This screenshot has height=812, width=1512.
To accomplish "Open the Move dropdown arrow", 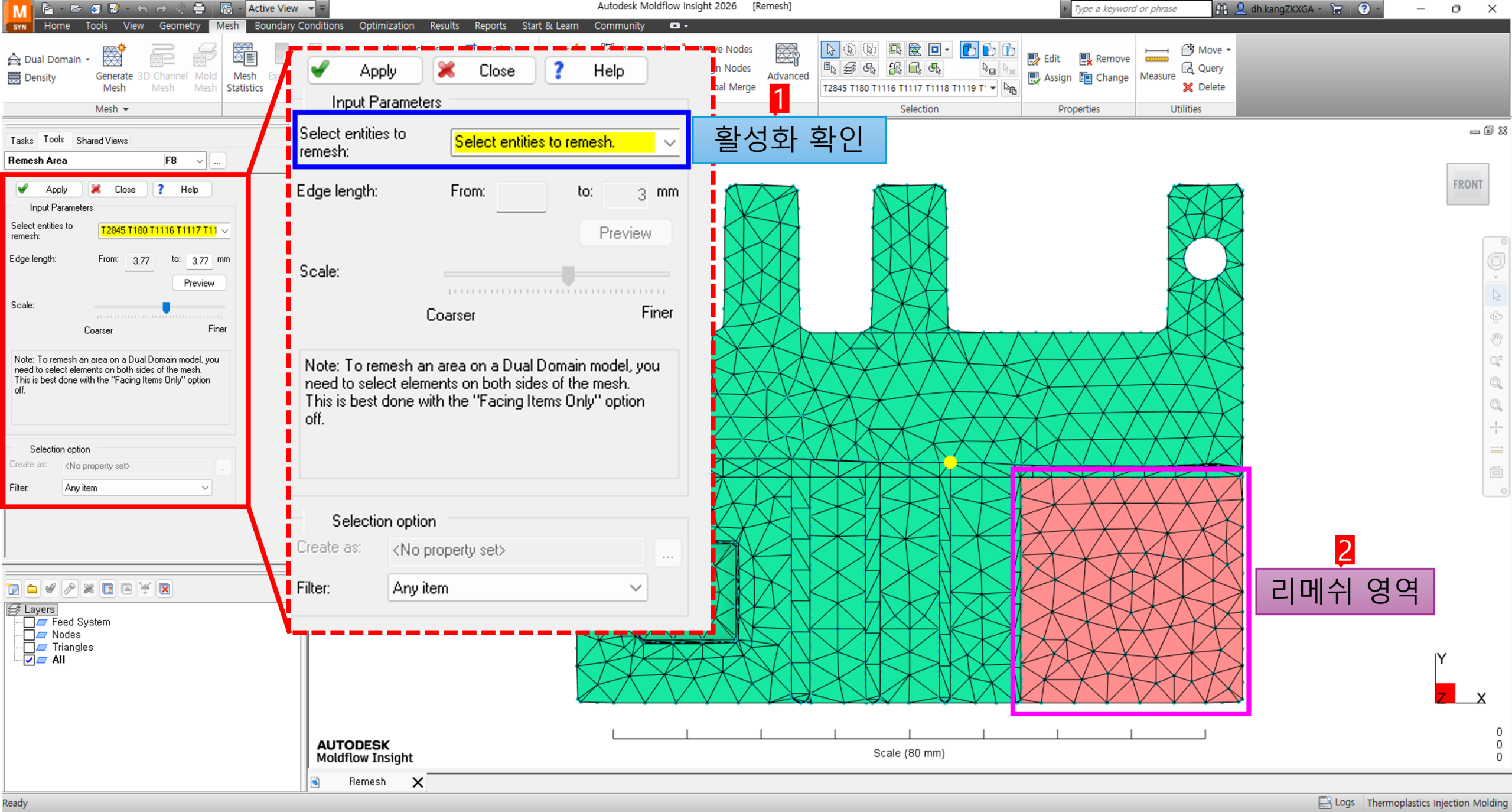I will (1228, 50).
